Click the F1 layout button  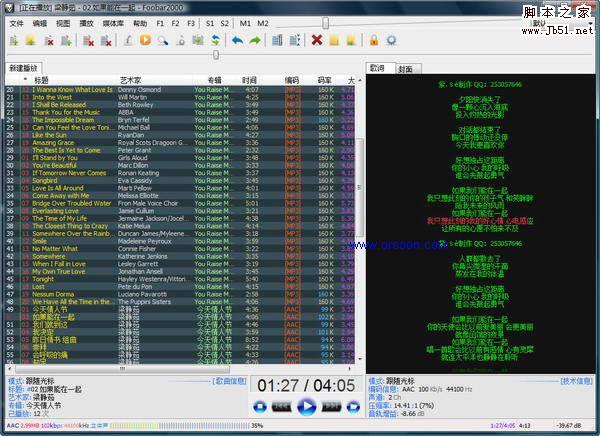(160, 23)
